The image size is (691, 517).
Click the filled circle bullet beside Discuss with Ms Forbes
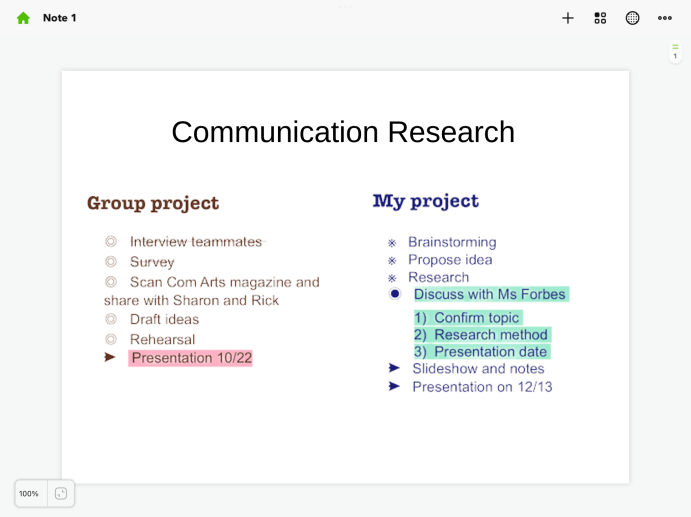(395, 294)
